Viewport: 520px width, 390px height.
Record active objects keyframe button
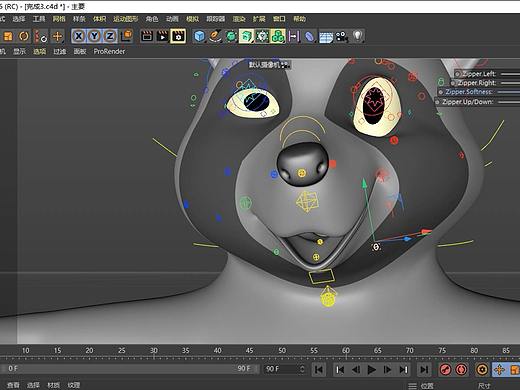(445, 369)
